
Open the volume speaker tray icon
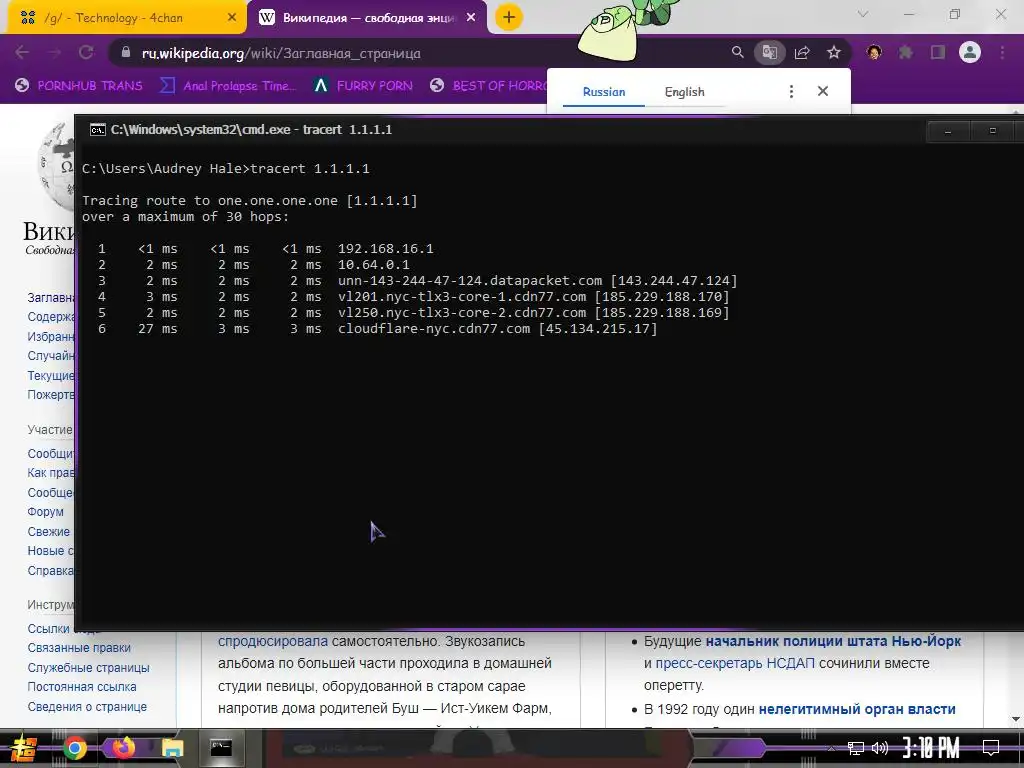pyautogui.click(x=880, y=748)
